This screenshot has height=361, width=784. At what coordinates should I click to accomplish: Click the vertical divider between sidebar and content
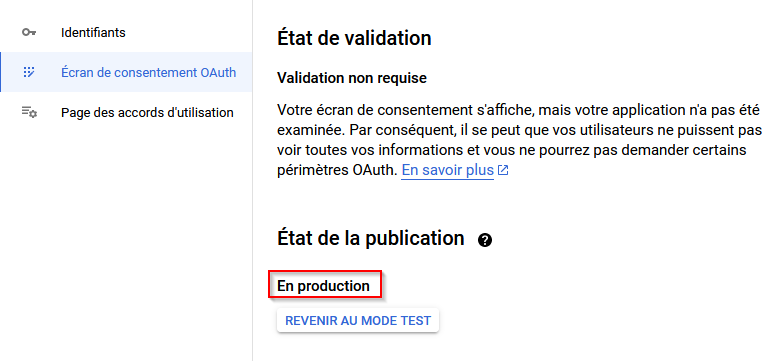click(x=252, y=180)
